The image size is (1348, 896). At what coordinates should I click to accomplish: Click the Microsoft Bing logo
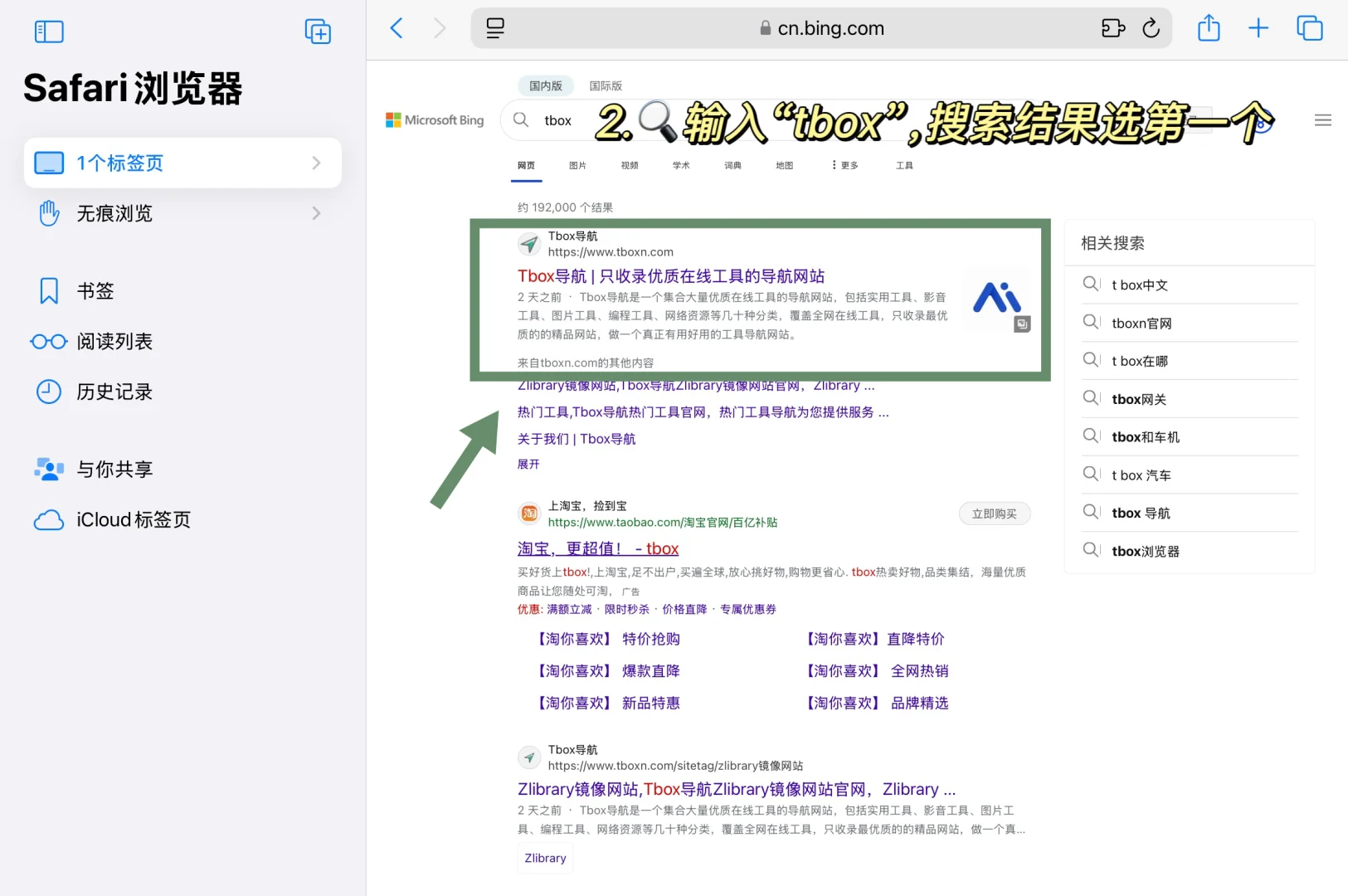435,120
